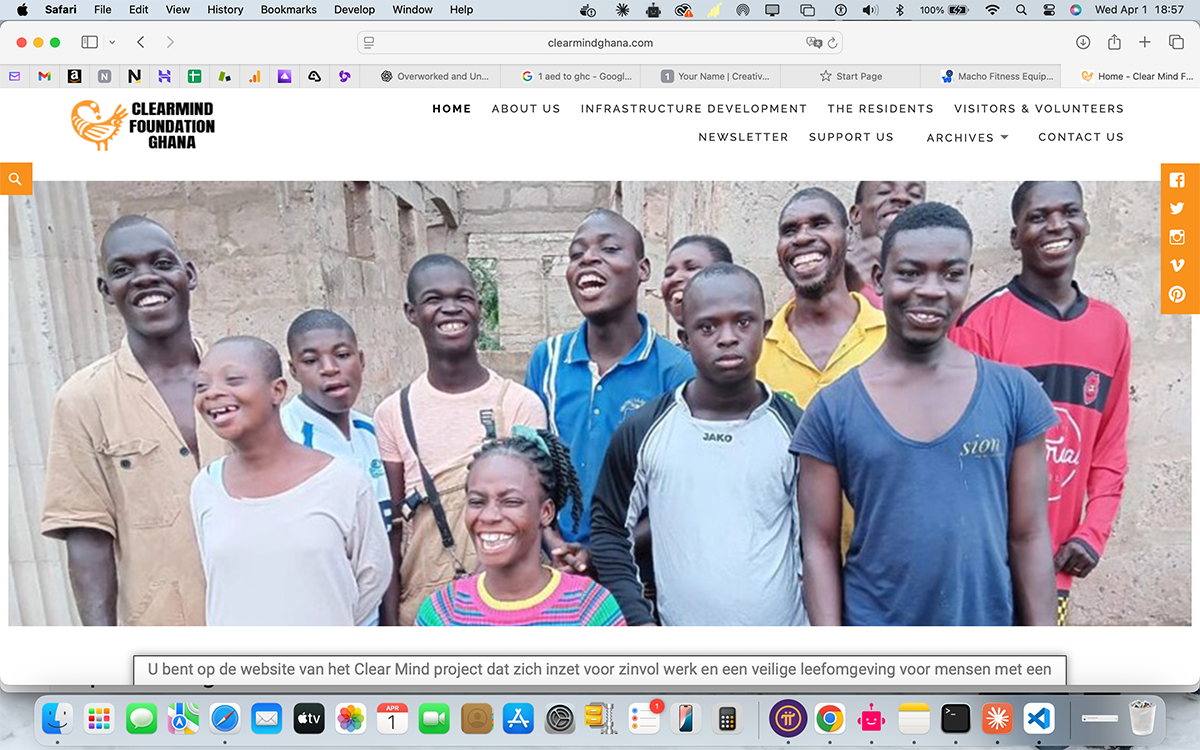This screenshot has height=750, width=1200.
Task: Open Downloads via the Safari toolbar icon
Action: pos(1083,42)
